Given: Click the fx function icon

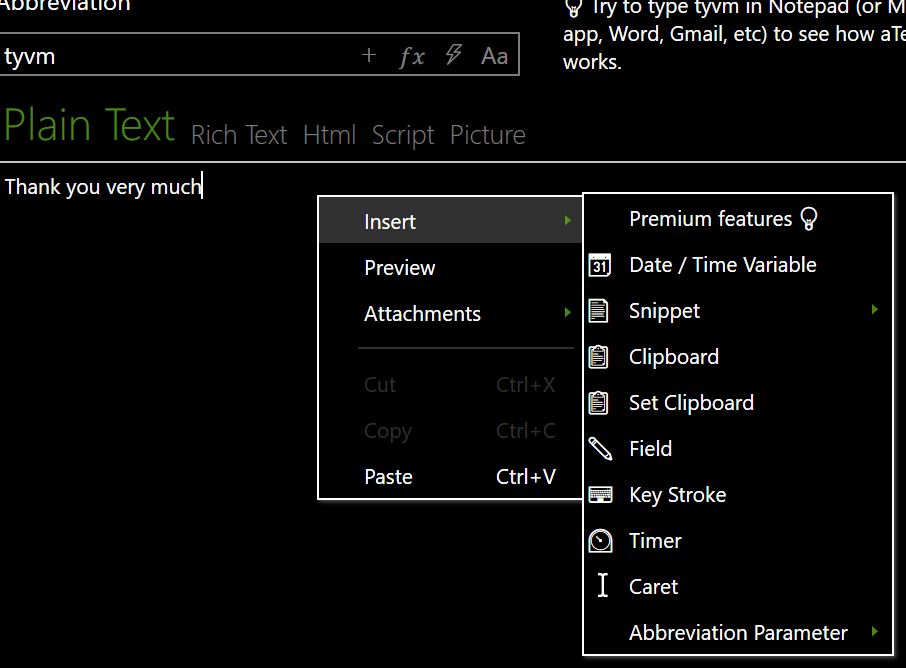Looking at the screenshot, I should [411, 56].
